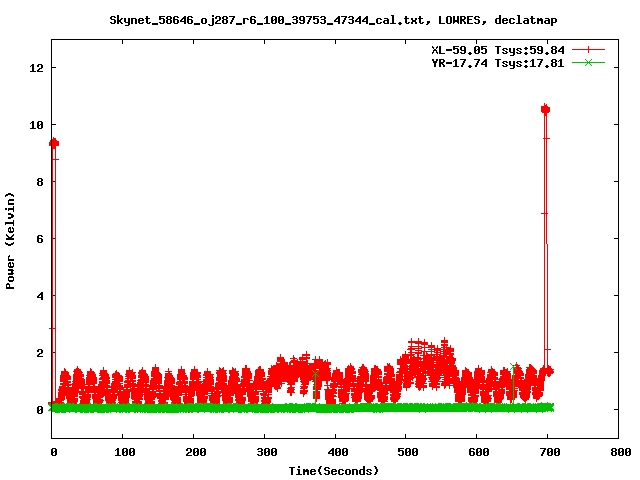Click the green YR spike near 650 seconds

[513, 366]
